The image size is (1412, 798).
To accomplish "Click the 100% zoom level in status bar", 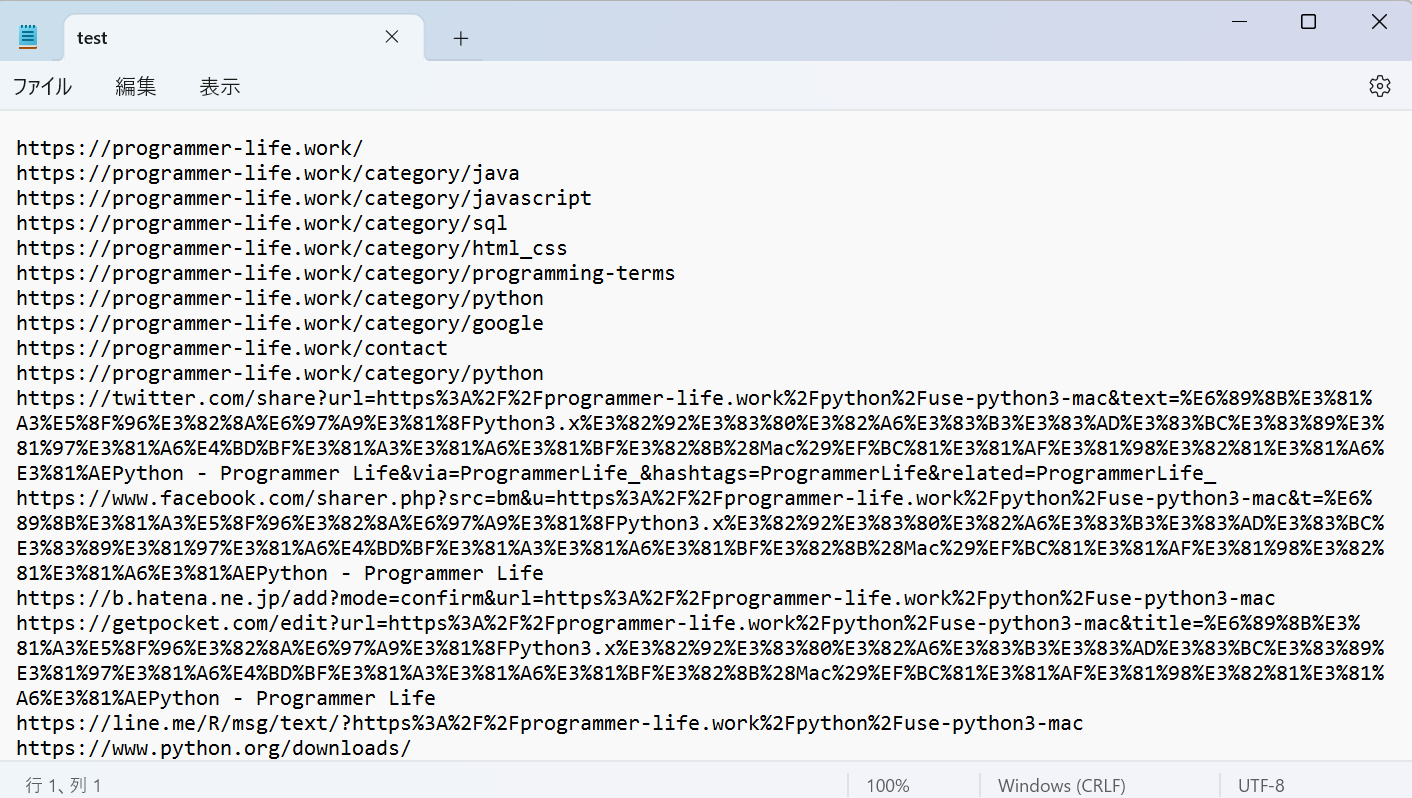I will [x=888, y=786].
